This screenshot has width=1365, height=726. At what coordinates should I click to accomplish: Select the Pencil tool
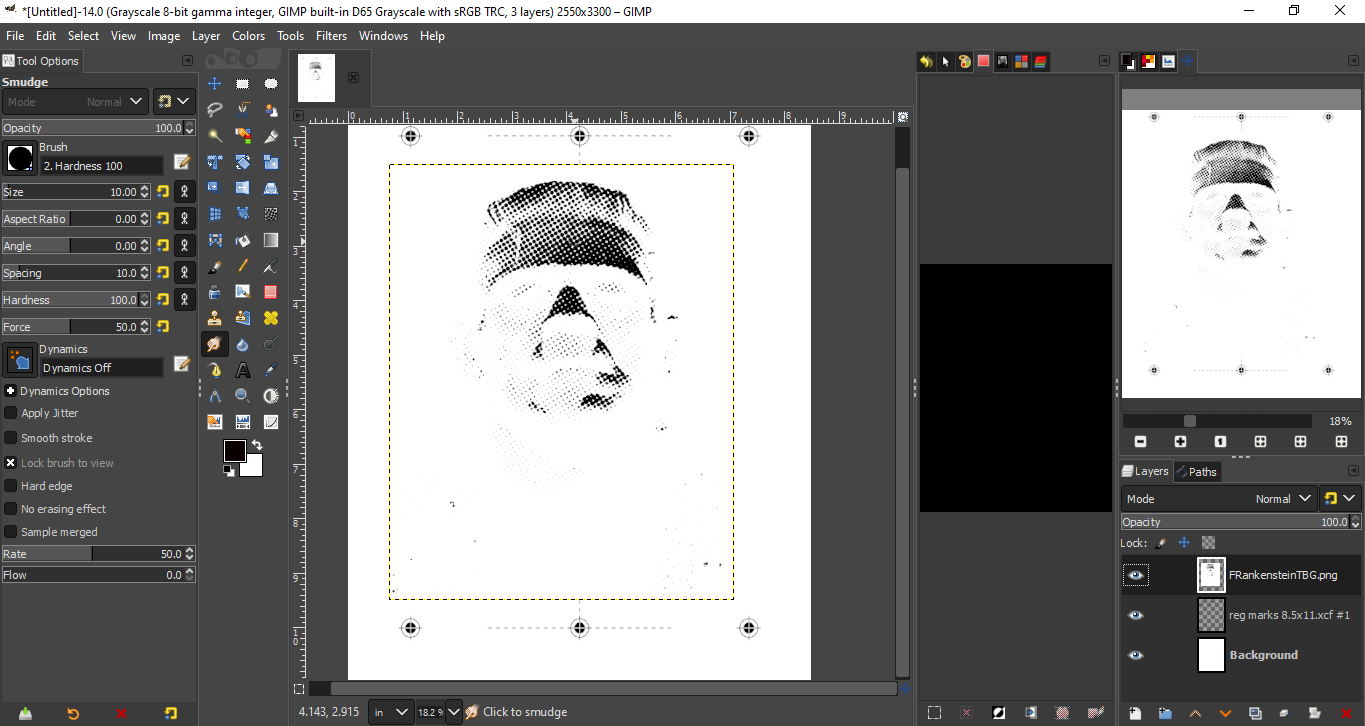point(242,266)
